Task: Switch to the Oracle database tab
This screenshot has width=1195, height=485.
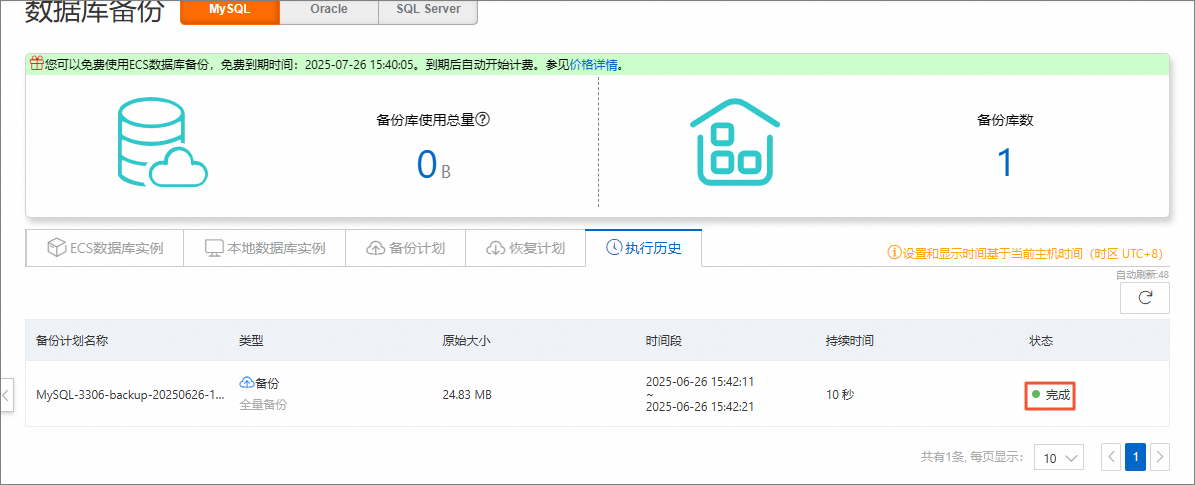Action: (329, 11)
